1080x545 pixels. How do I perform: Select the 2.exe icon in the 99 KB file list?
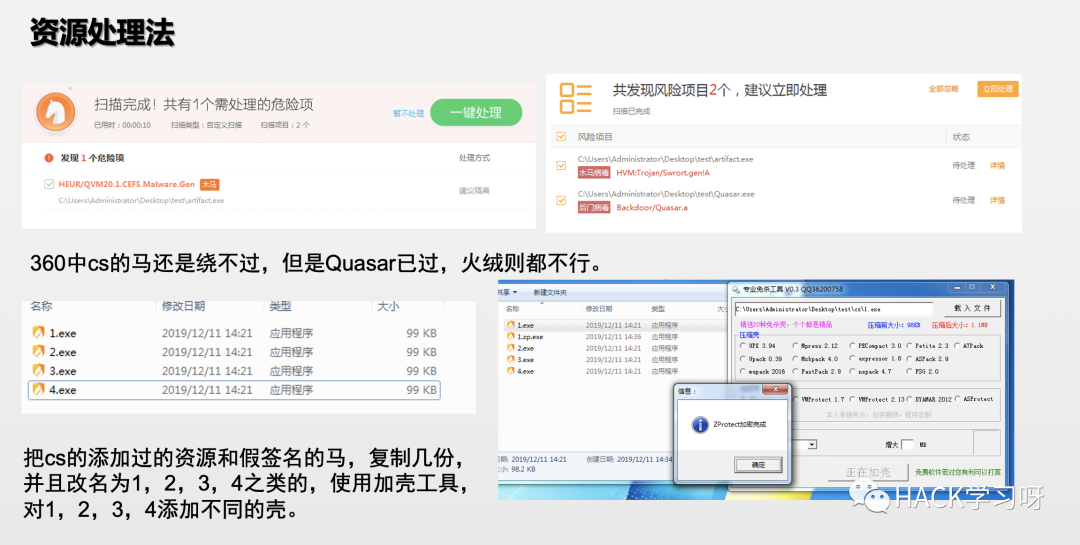click(39, 351)
